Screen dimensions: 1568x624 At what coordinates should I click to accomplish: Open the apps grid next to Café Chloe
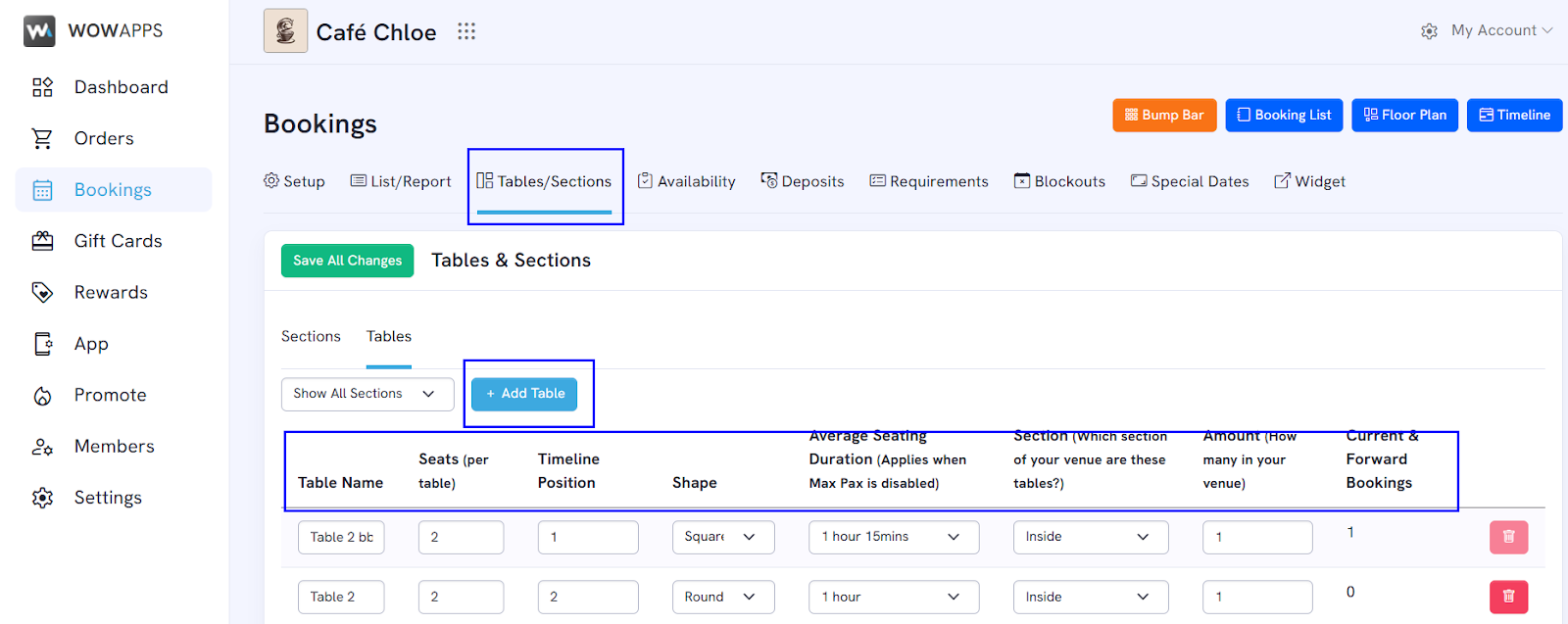point(466,31)
